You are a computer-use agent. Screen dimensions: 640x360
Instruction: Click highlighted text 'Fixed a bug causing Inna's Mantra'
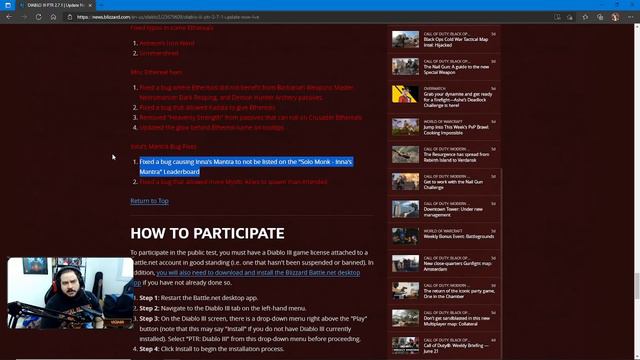[x=246, y=167]
